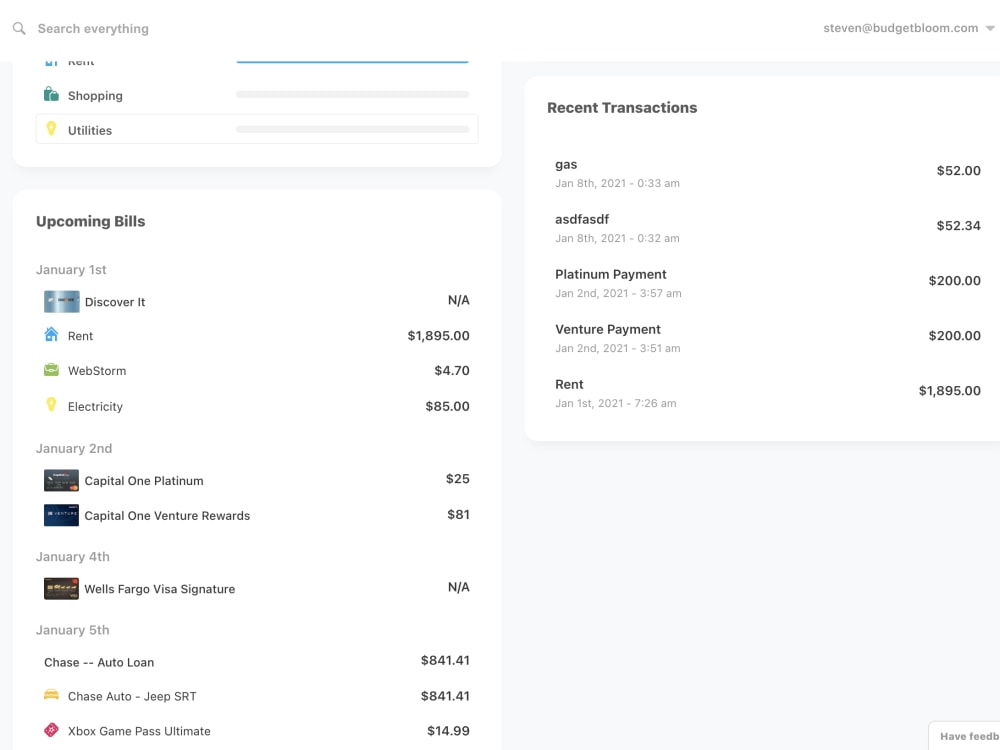Click the Utilities lightbulb icon
Screen dimensions: 1000x750
point(52,129)
